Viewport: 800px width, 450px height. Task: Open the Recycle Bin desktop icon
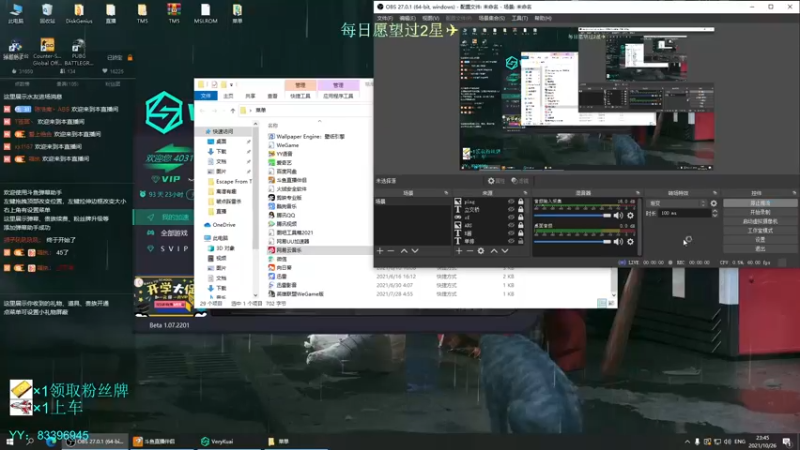click(x=47, y=13)
